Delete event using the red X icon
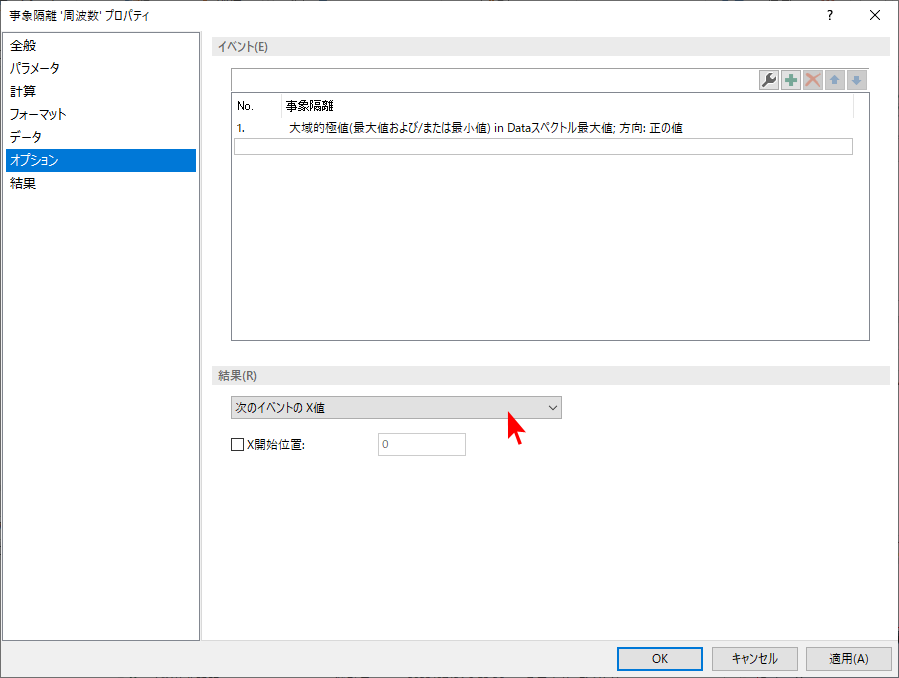The height and width of the screenshot is (678, 899). pyautogui.click(x=812, y=80)
